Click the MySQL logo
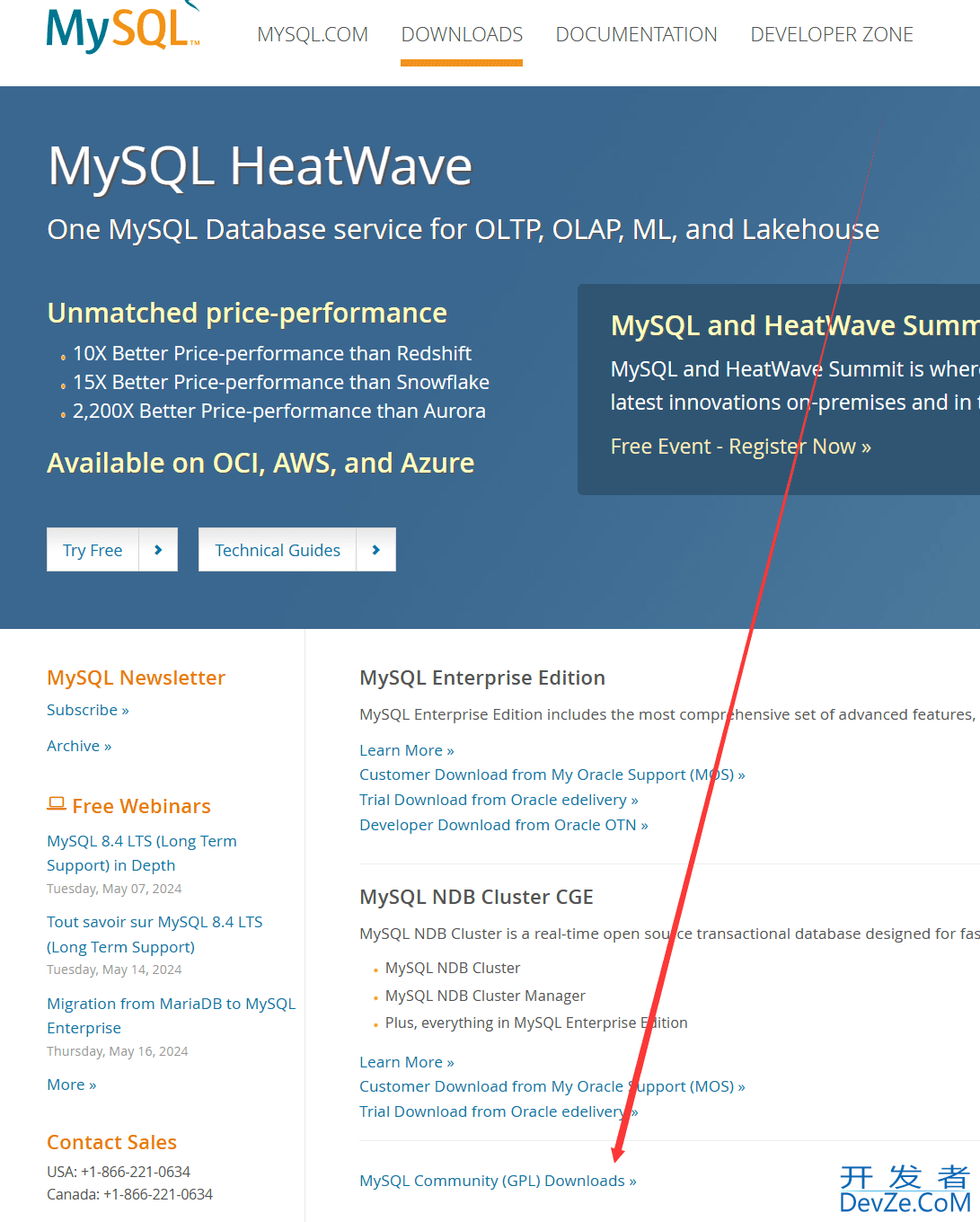The width and height of the screenshot is (980, 1222). [x=123, y=27]
